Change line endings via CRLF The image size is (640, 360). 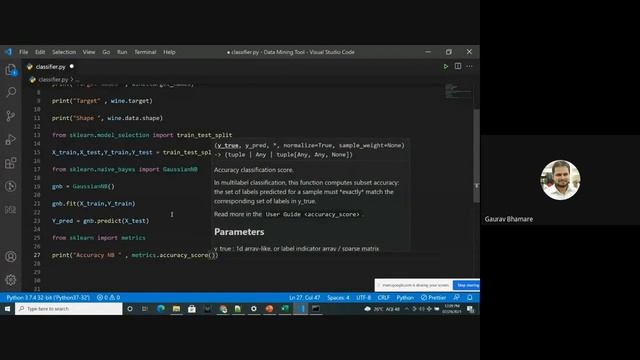pos(384,298)
